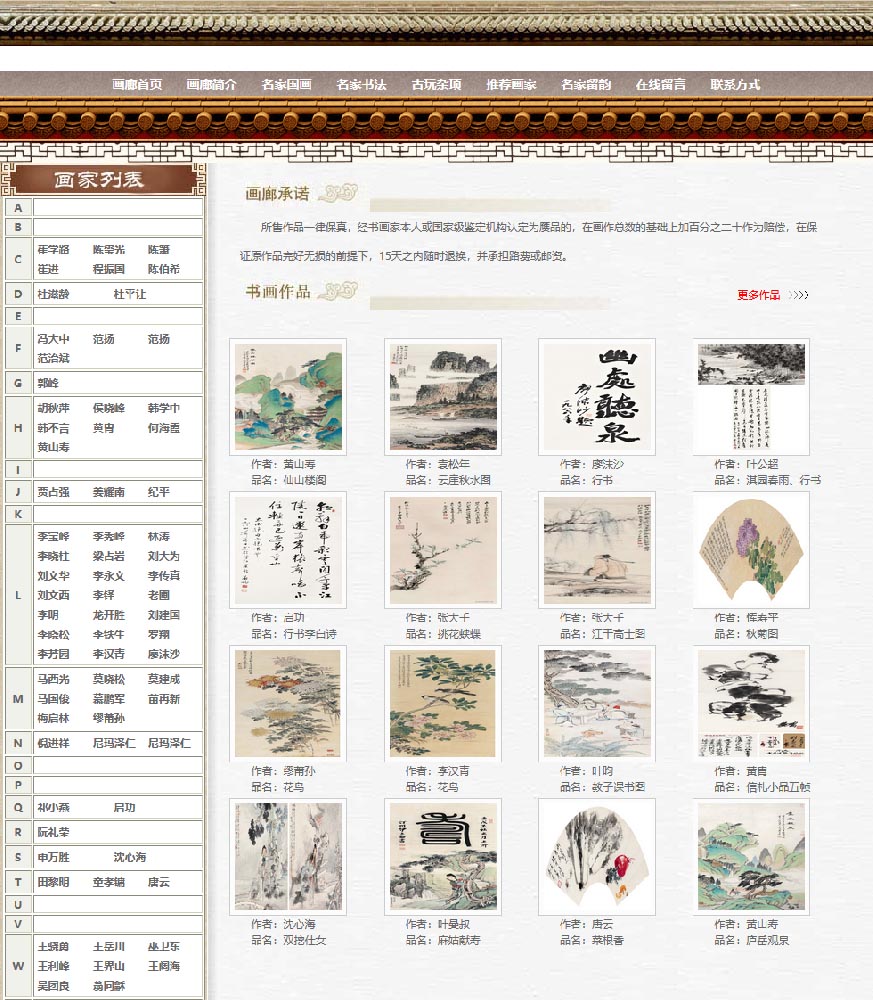This screenshot has height=1000, width=873.
Task: Open painter 韩学中 from the list
Action: (x=164, y=408)
